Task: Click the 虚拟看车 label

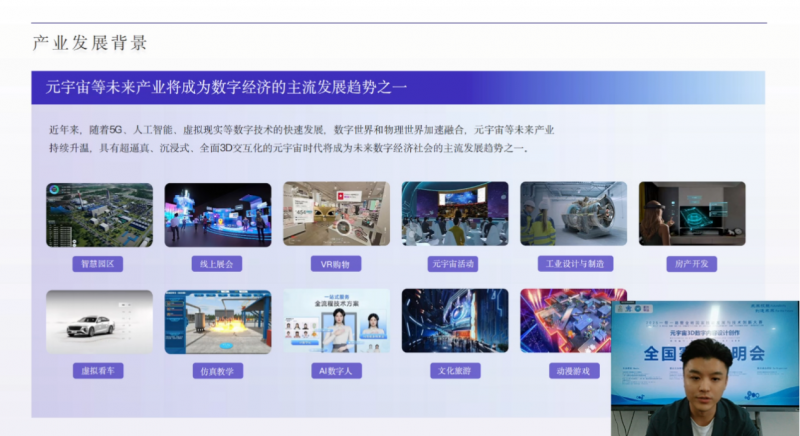Action: click(x=99, y=370)
